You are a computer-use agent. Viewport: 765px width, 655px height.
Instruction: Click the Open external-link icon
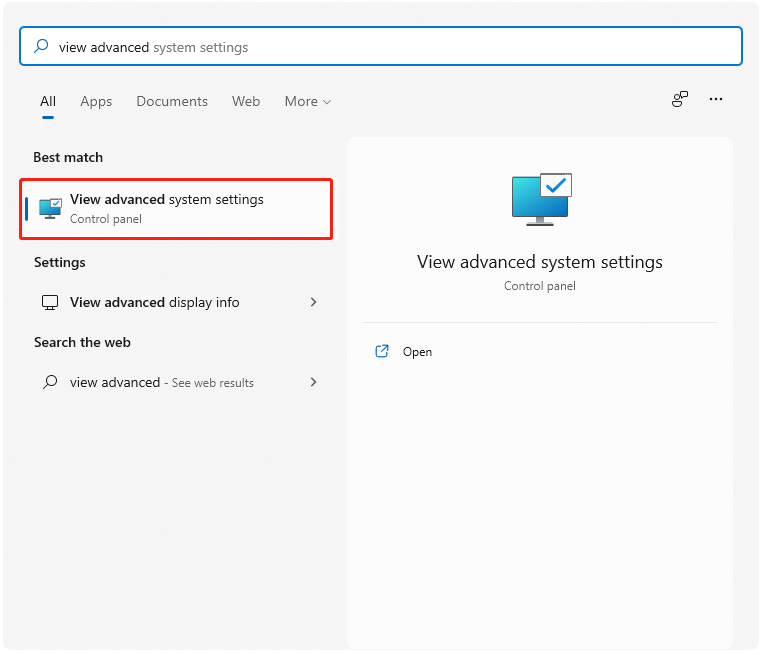382,351
